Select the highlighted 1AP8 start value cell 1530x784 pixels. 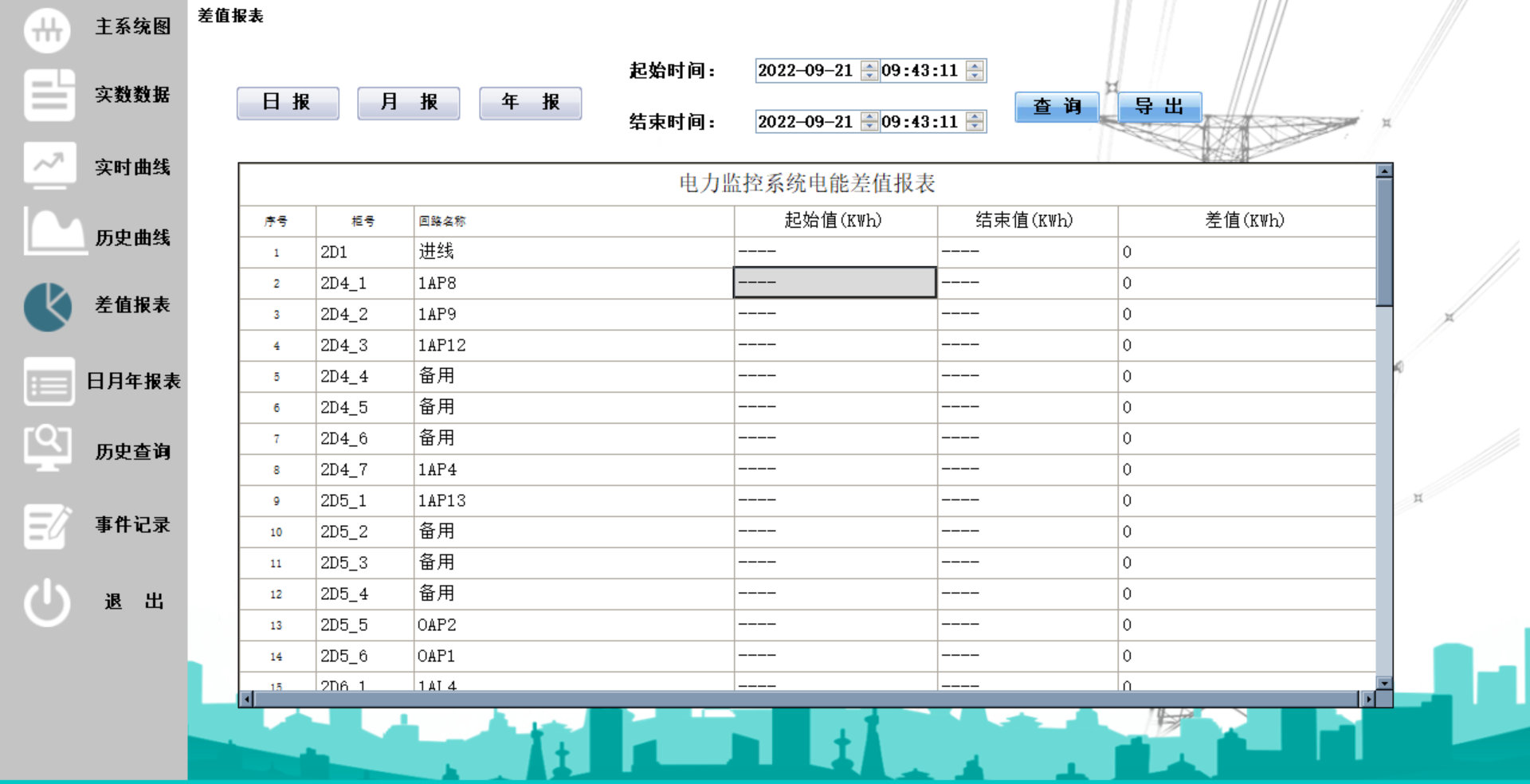[x=834, y=282]
